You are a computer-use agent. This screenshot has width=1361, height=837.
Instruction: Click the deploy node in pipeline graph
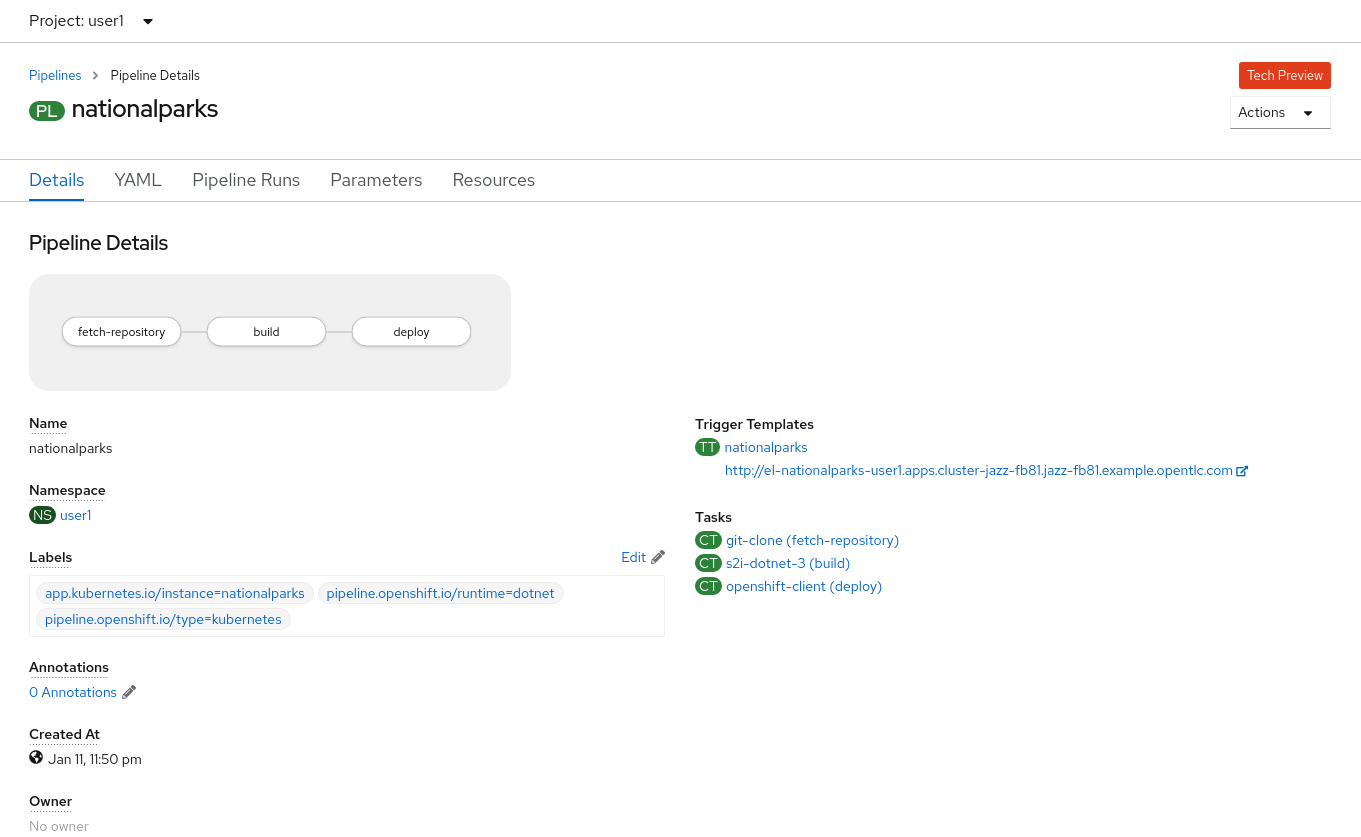coord(411,332)
